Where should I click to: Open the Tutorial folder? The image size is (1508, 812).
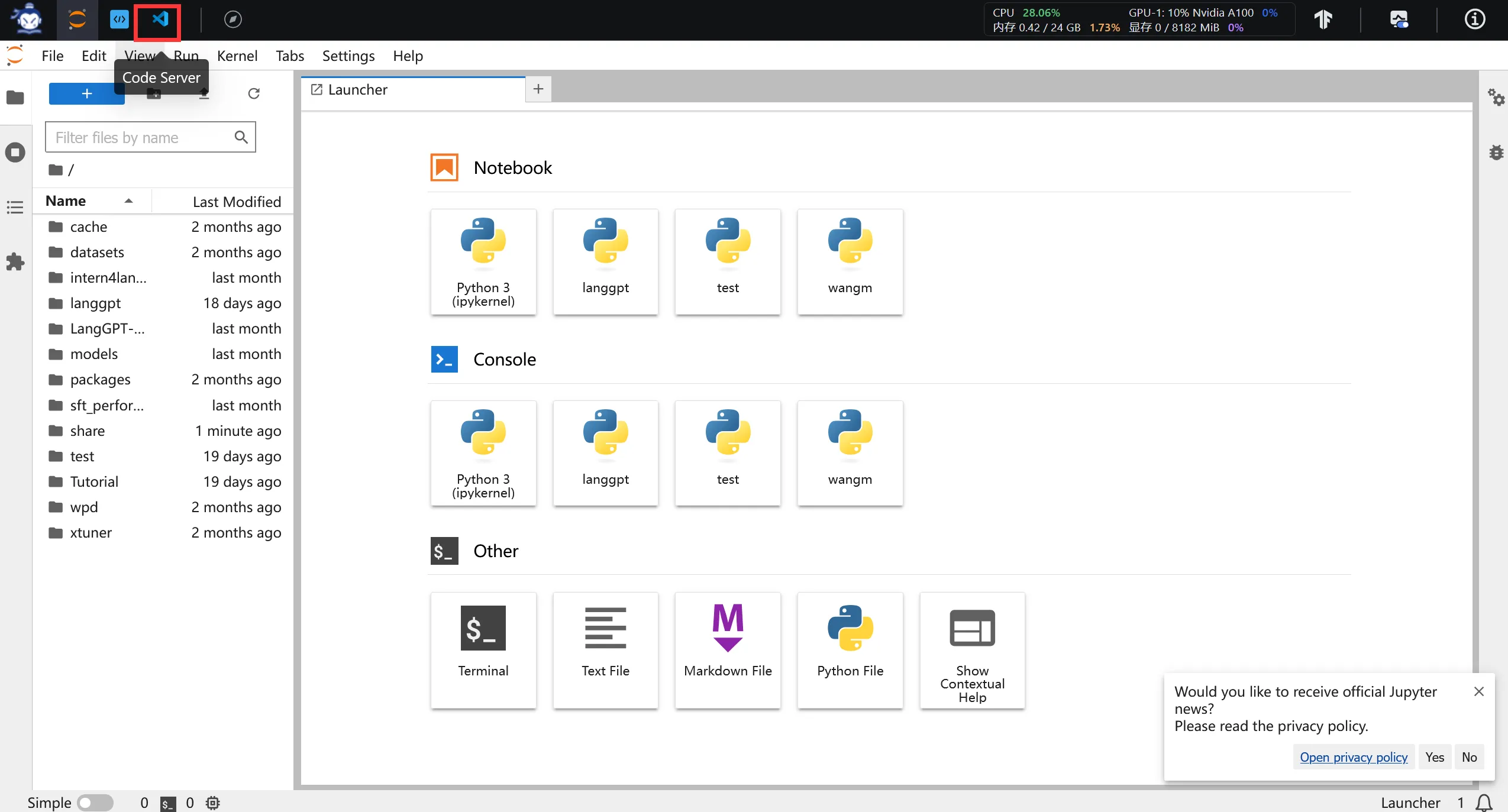(x=94, y=482)
